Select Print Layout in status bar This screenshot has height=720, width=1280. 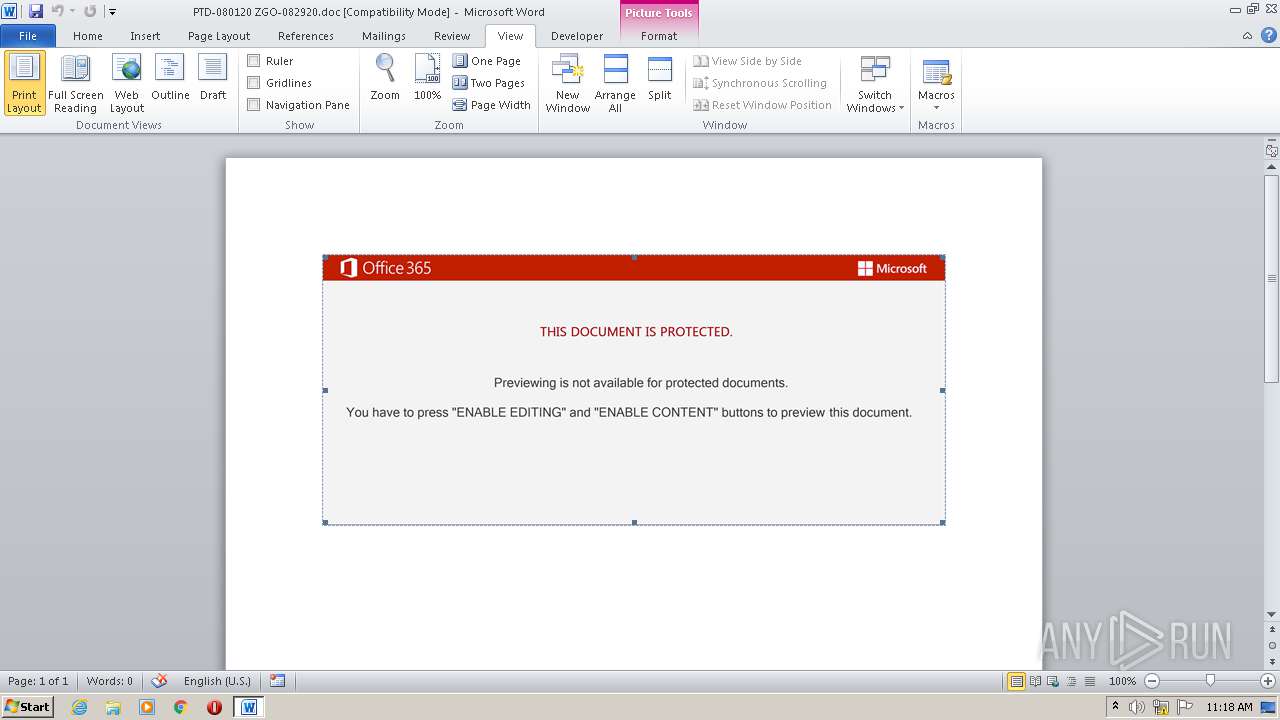click(1016, 681)
